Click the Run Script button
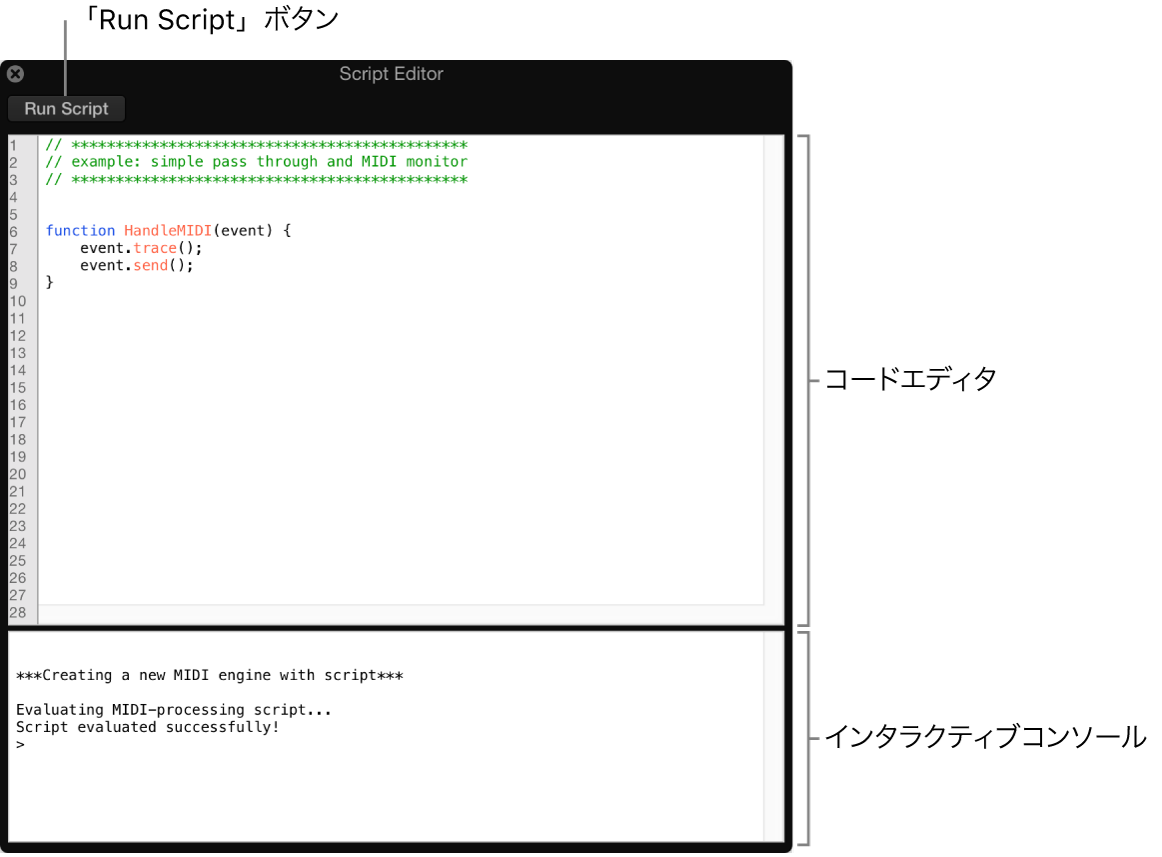The height and width of the screenshot is (857, 1162). click(65, 108)
